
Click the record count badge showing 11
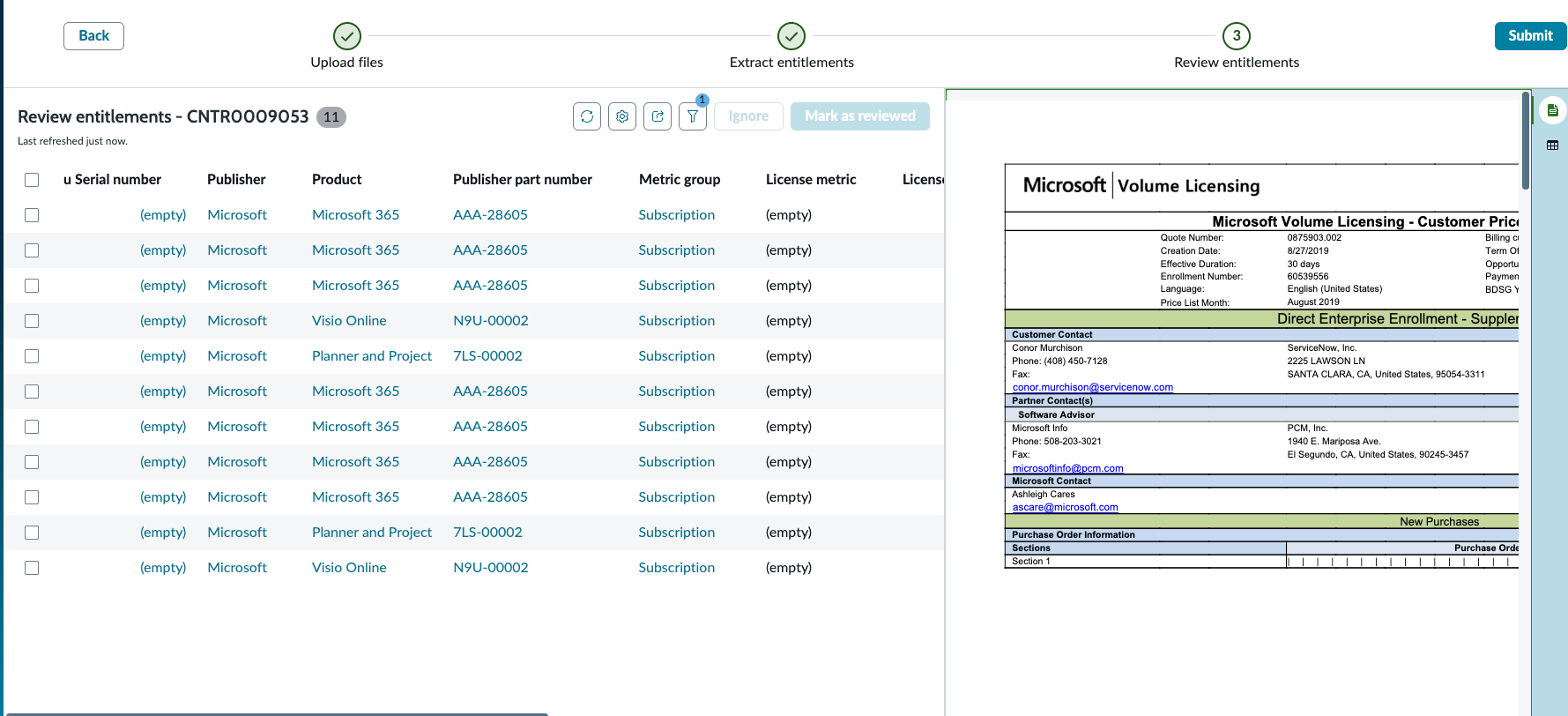[x=331, y=117]
